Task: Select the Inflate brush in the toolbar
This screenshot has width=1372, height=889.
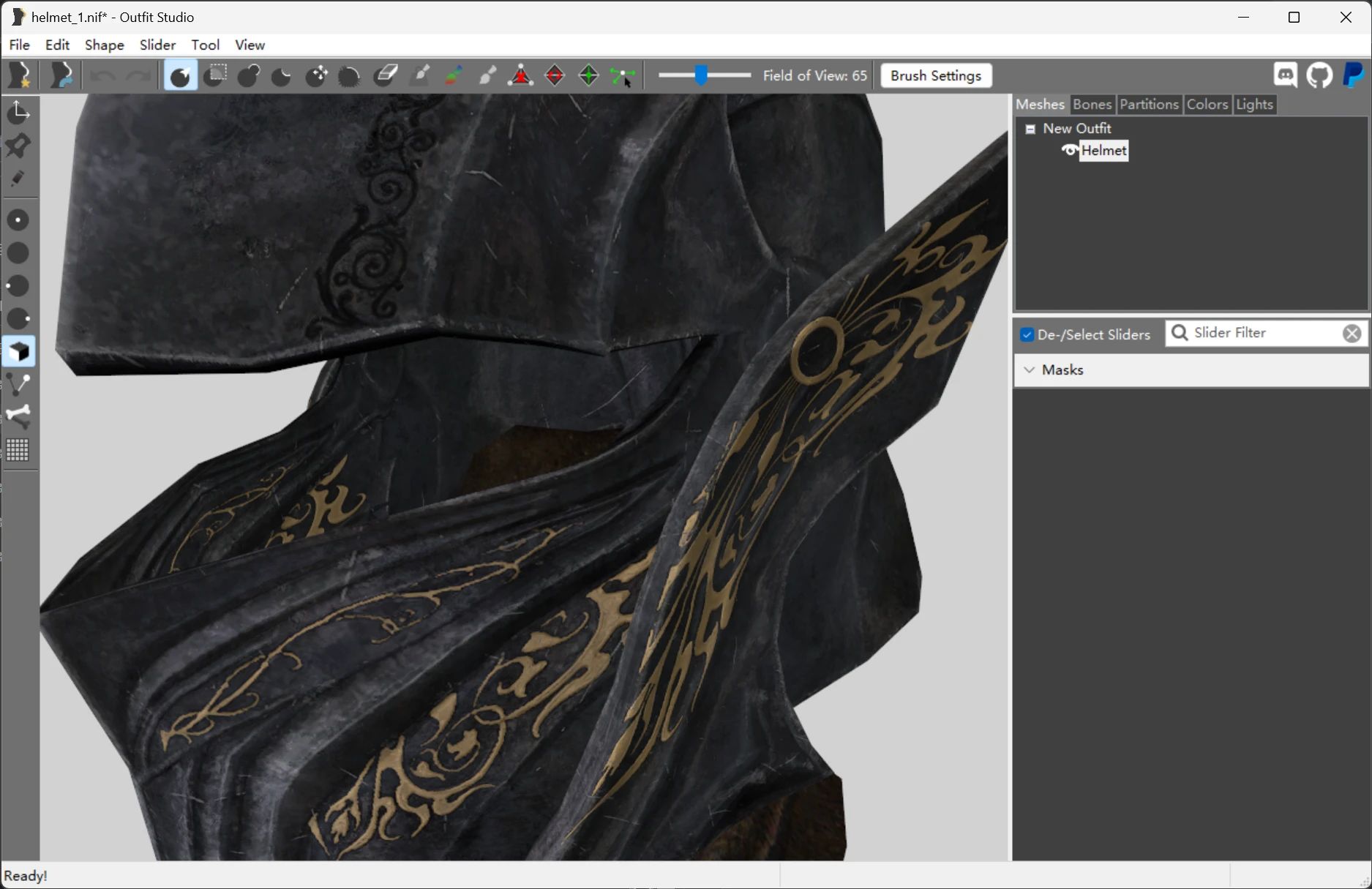Action: pyautogui.click(x=249, y=75)
